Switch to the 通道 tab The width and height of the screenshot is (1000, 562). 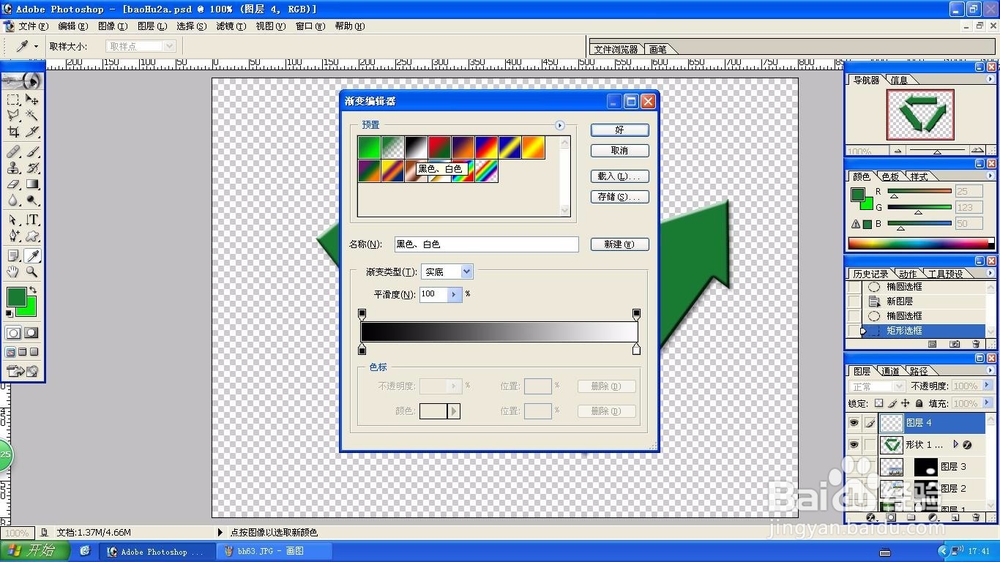click(890, 371)
